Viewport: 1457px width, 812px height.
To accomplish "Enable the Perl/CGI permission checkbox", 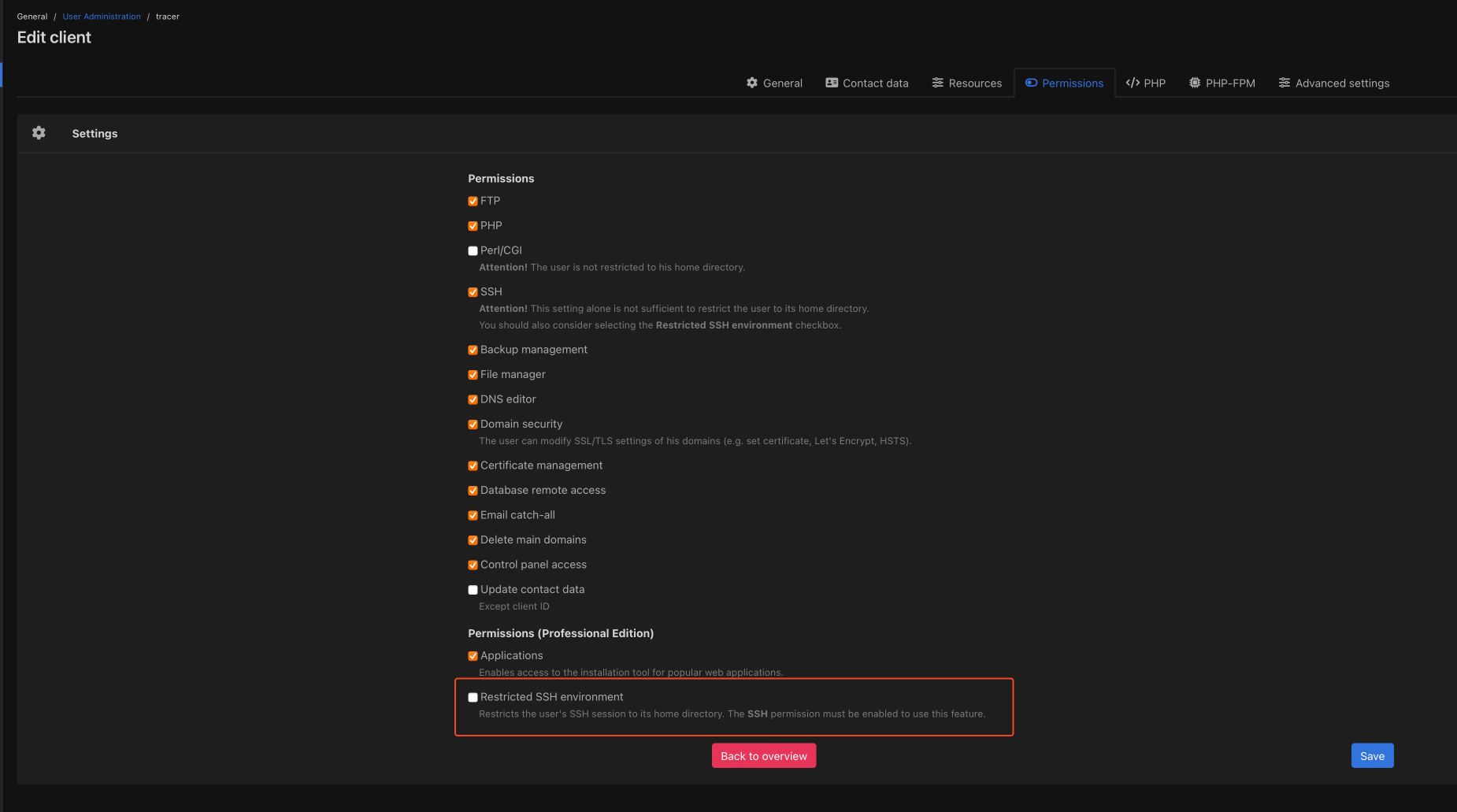I will coord(473,250).
